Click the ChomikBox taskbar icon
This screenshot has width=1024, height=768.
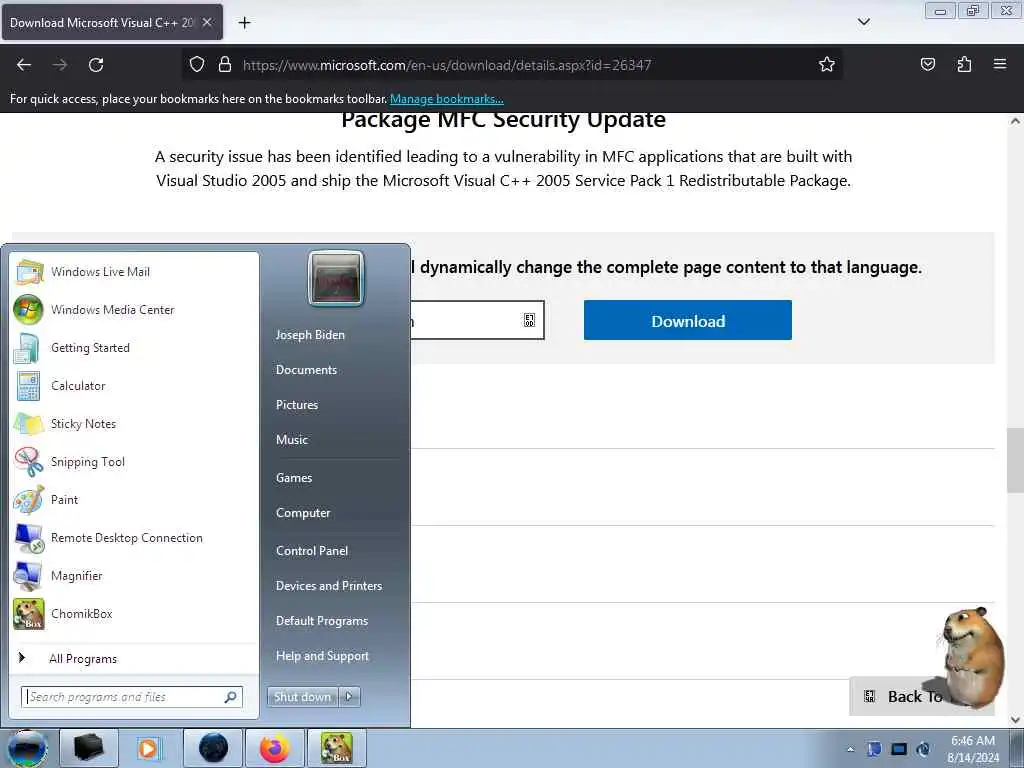[337, 748]
